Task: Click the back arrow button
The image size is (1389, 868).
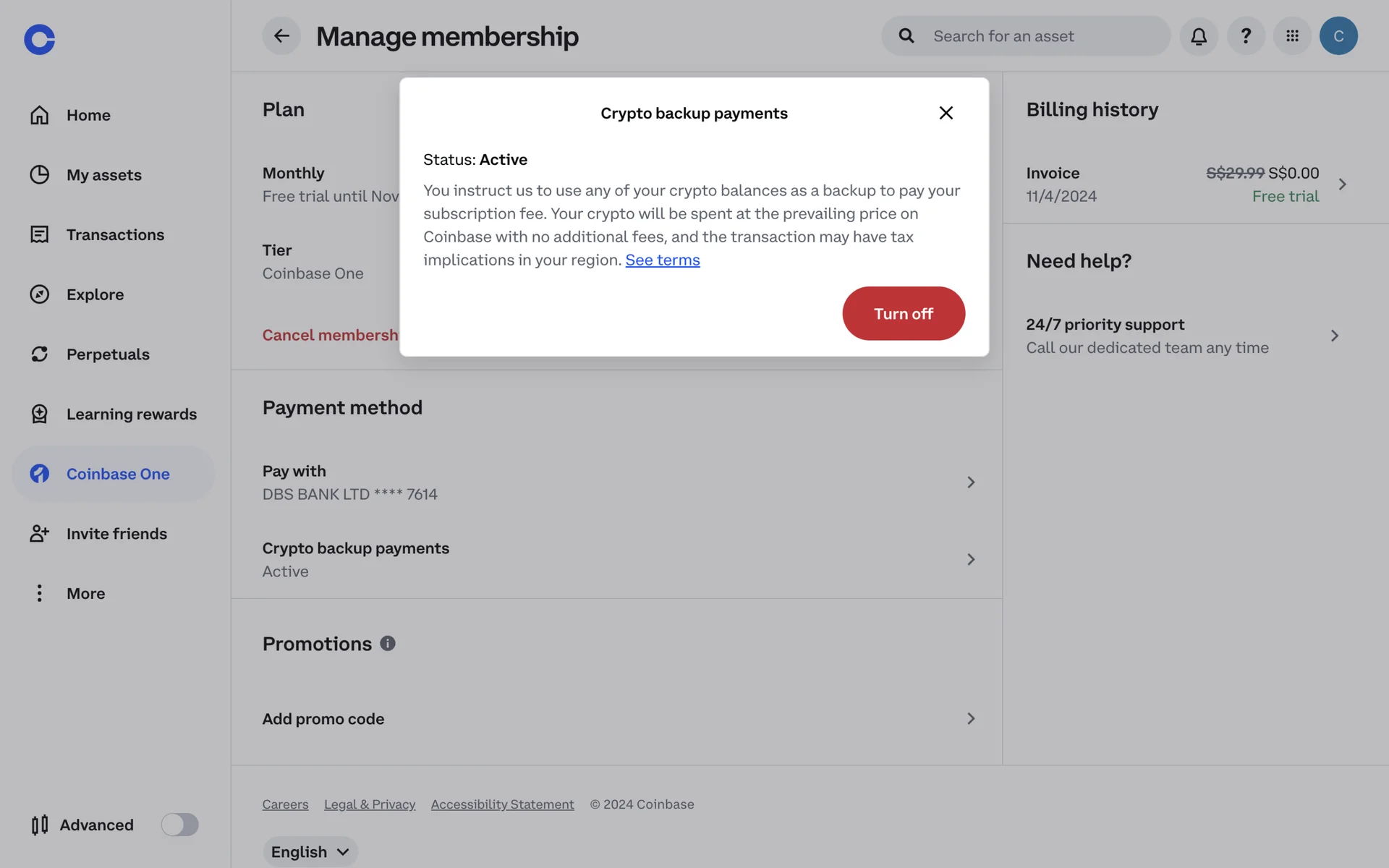Action: [281, 35]
